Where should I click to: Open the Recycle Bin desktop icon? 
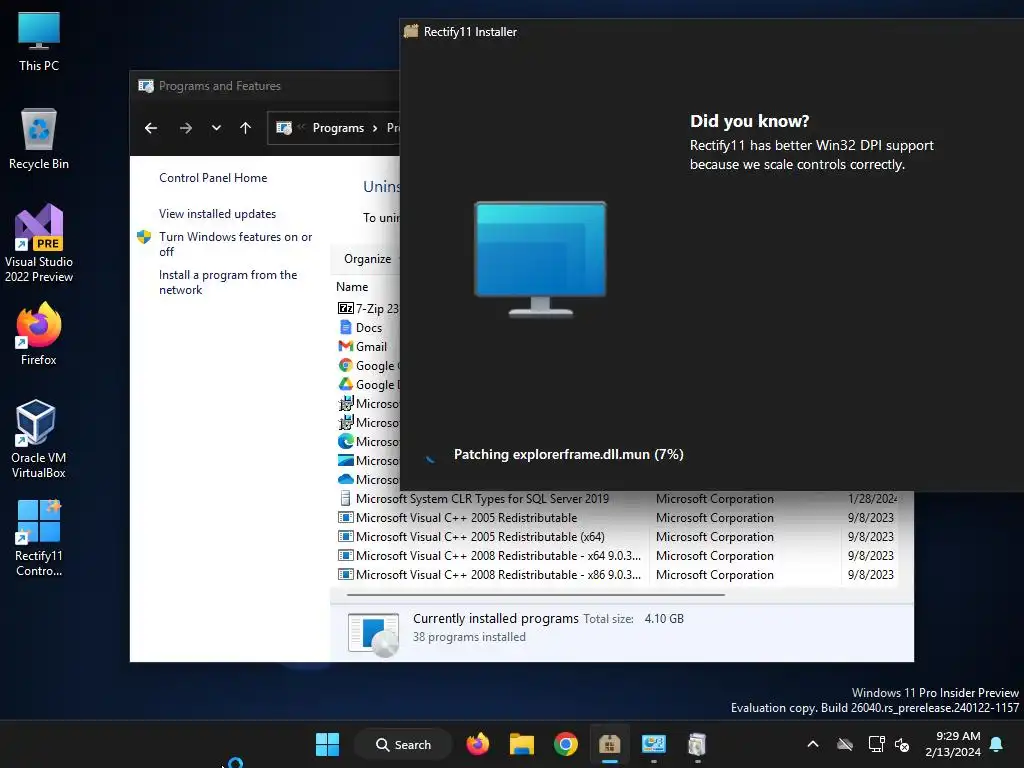pyautogui.click(x=39, y=139)
